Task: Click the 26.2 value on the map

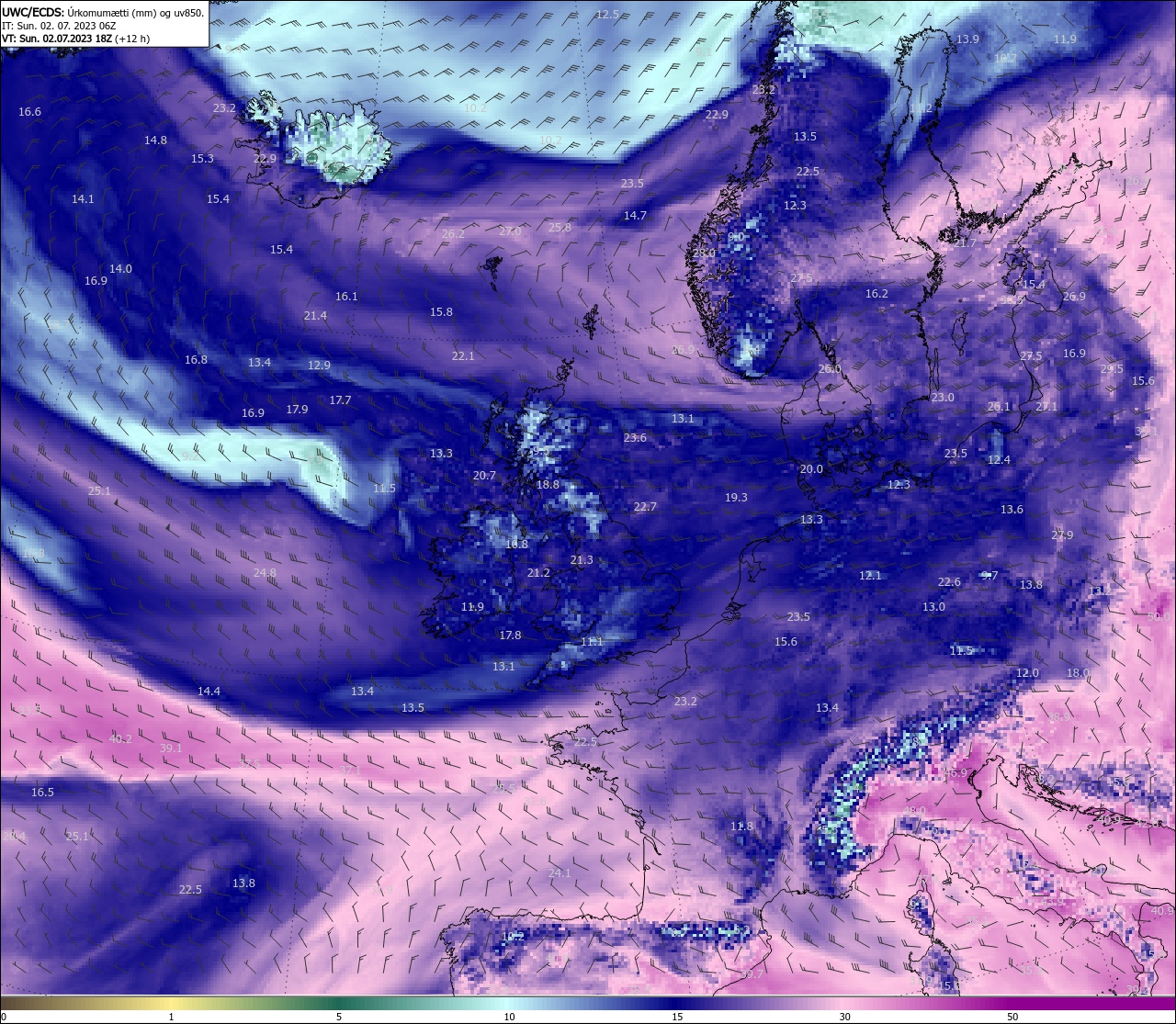Action: tap(453, 233)
